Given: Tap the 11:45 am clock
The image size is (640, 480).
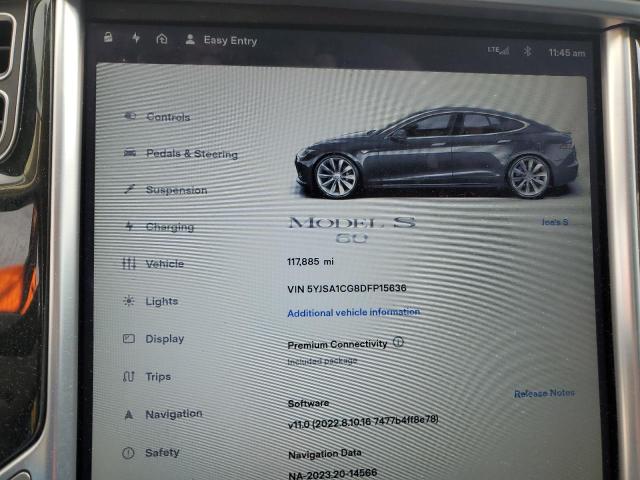Looking at the screenshot, I should (x=566, y=53).
